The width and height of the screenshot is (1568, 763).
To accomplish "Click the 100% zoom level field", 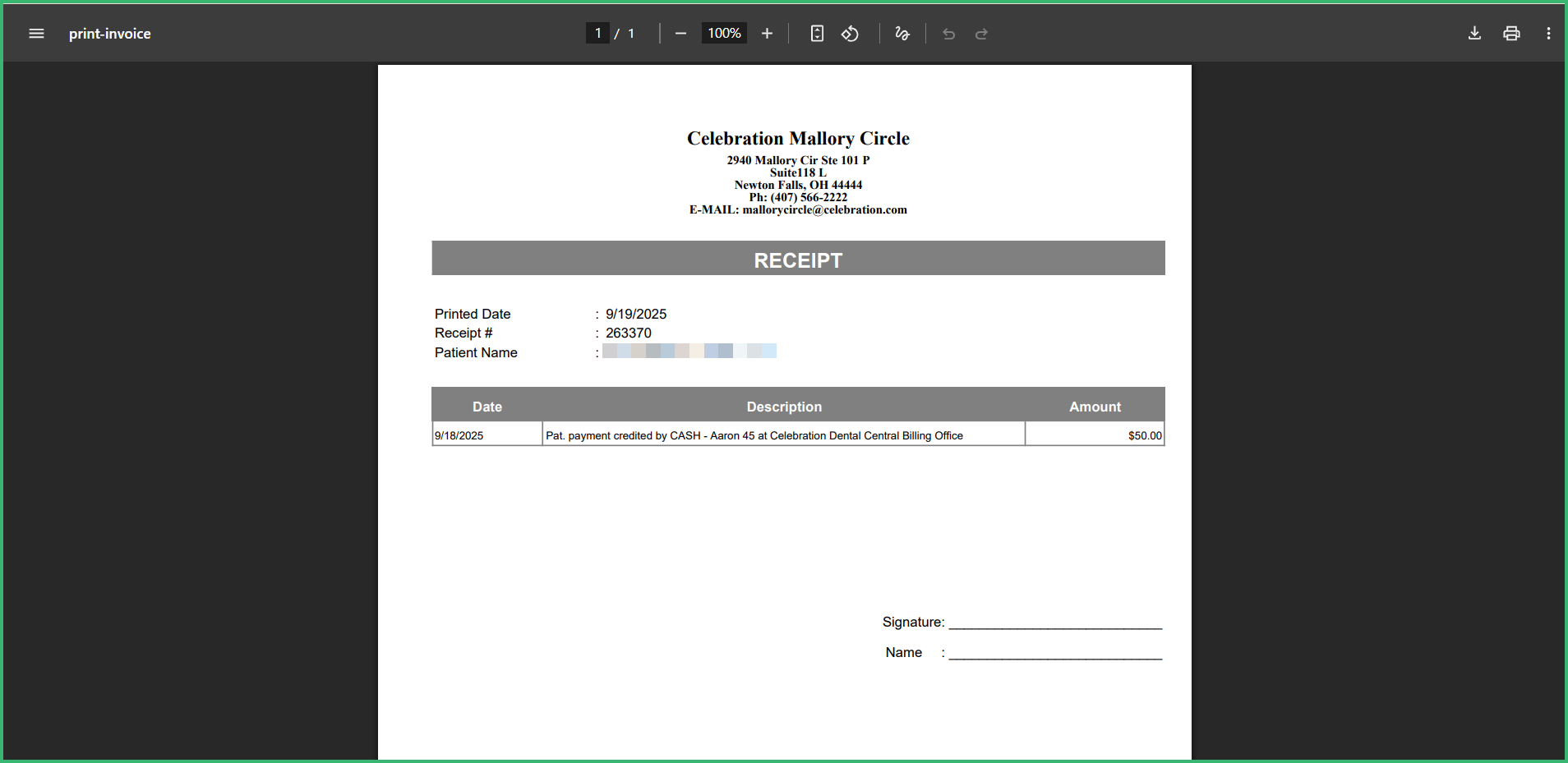I will tap(724, 33).
